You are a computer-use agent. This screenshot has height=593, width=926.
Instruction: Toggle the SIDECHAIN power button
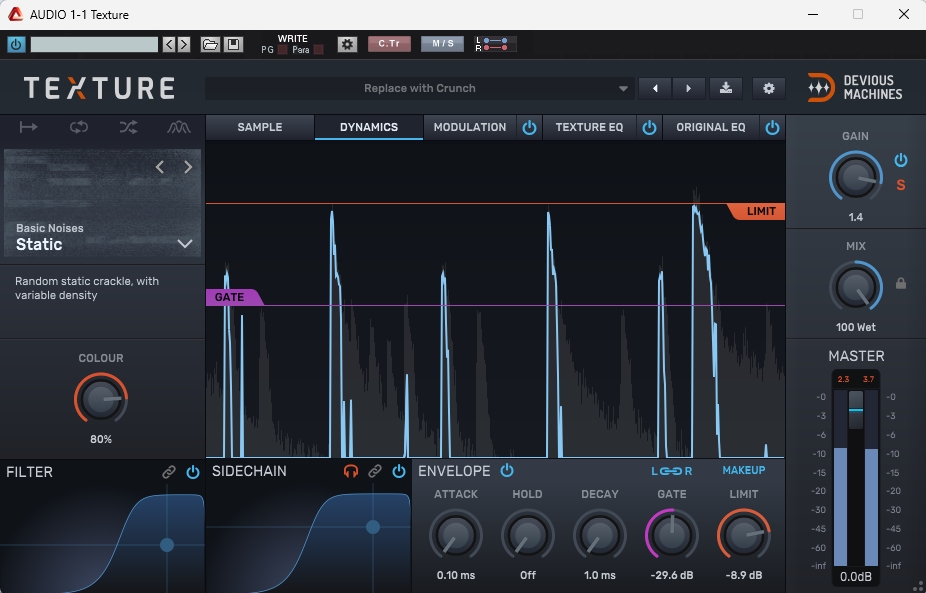click(x=399, y=471)
